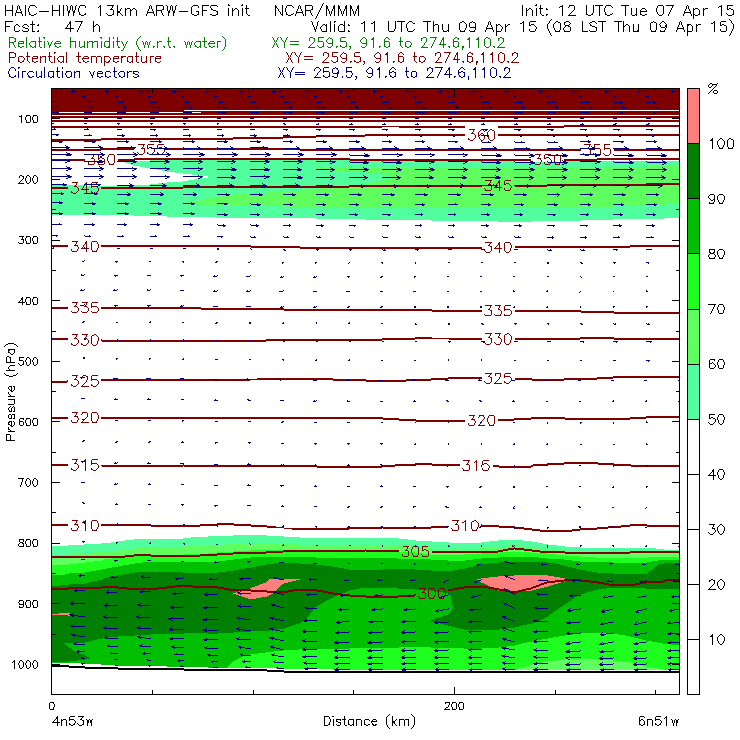The height and width of the screenshot is (740, 740).
Task: Click the '60' colorbar tick label
Action: coord(716,364)
